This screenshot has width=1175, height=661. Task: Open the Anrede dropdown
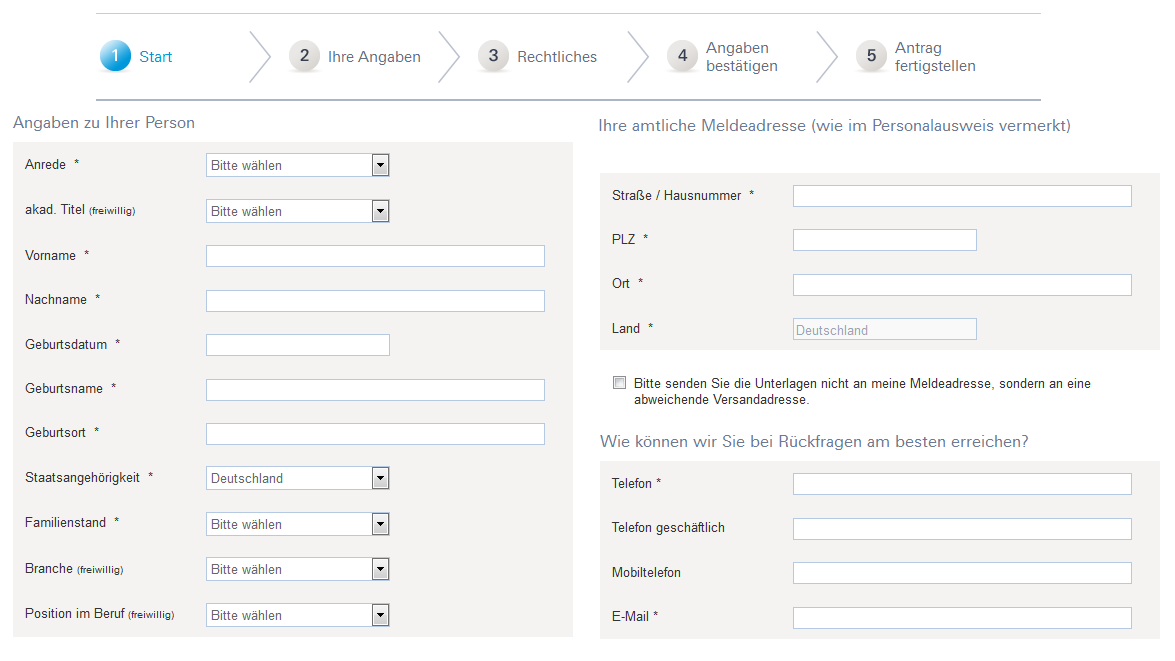(x=297, y=165)
